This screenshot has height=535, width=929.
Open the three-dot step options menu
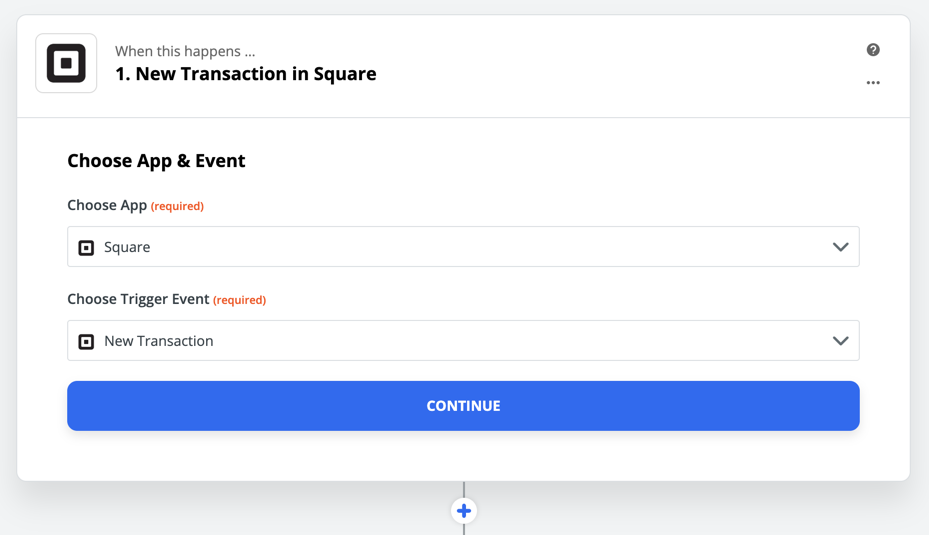tap(873, 82)
